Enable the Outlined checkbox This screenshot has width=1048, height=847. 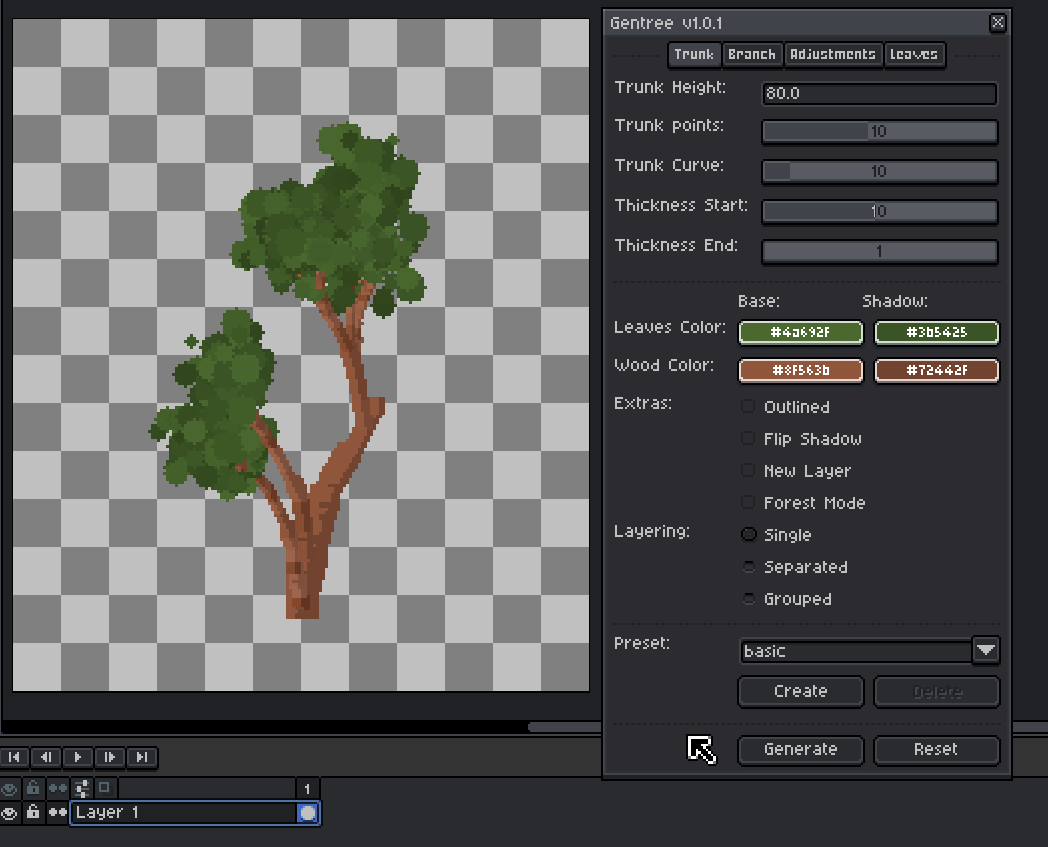pyautogui.click(x=748, y=407)
